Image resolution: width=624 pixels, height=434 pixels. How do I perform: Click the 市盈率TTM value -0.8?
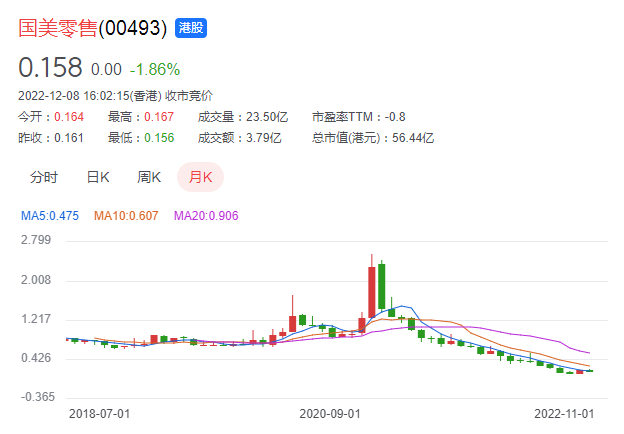point(395,117)
